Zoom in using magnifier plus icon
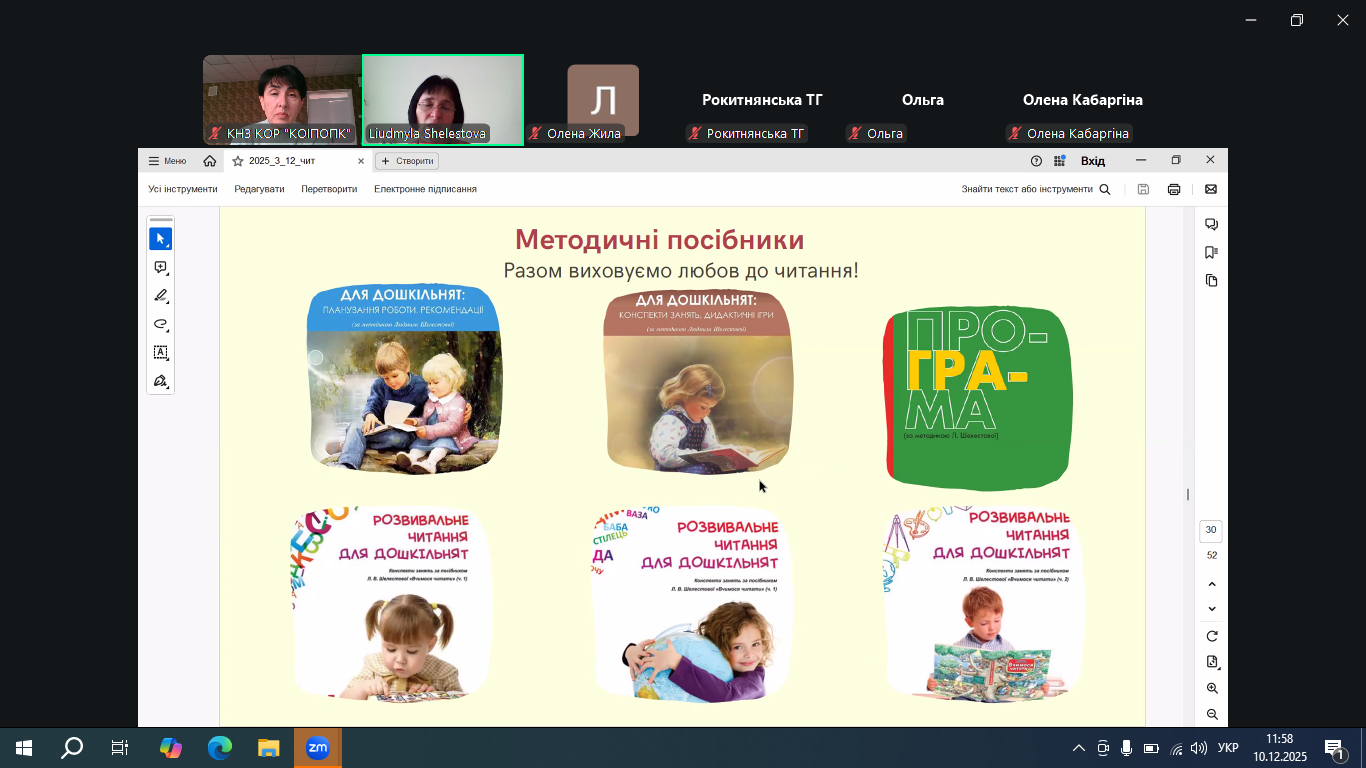The height and width of the screenshot is (768, 1366). click(x=1212, y=688)
